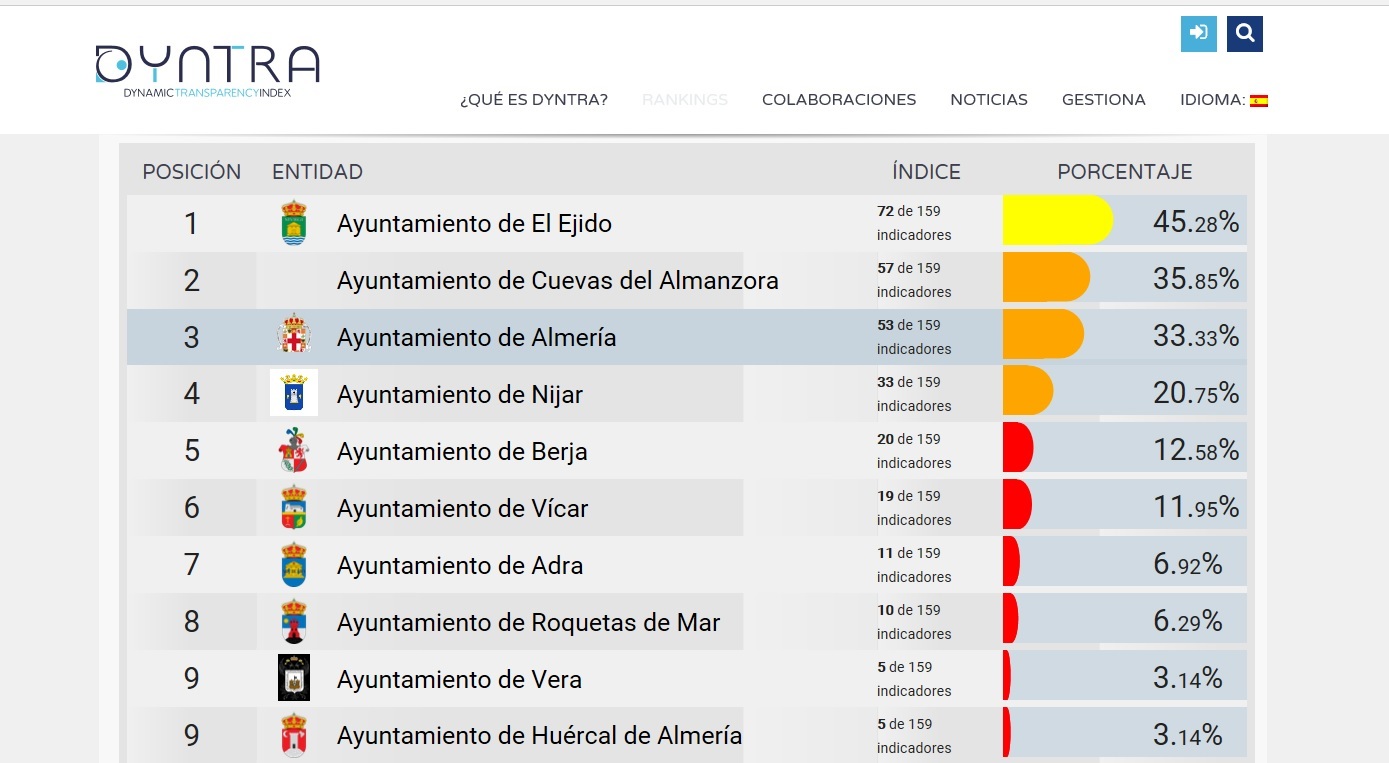Click the POSICIÓN column header
The image size is (1389, 763).
click(x=192, y=172)
